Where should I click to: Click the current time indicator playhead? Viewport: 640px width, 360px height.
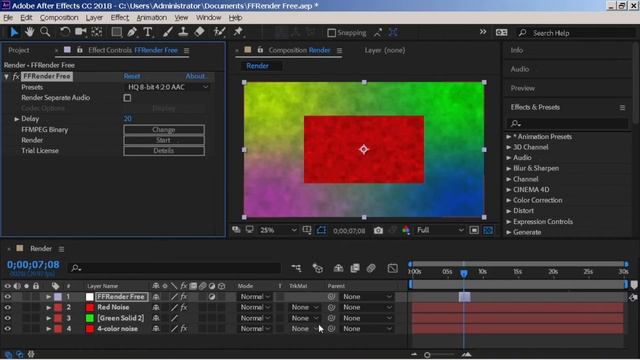464,273
